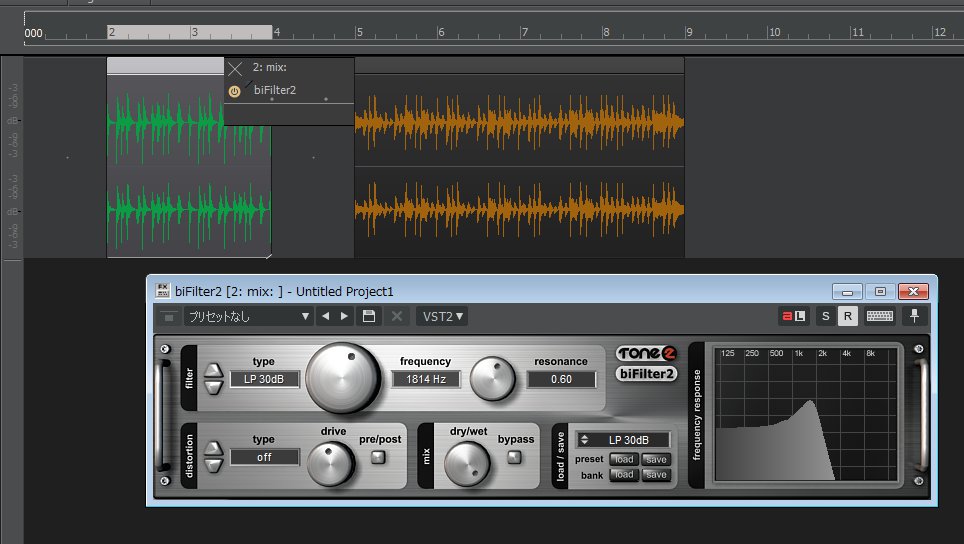Go to next preset arrow
Image resolution: width=964 pixels, height=544 pixels.
(x=344, y=316)
